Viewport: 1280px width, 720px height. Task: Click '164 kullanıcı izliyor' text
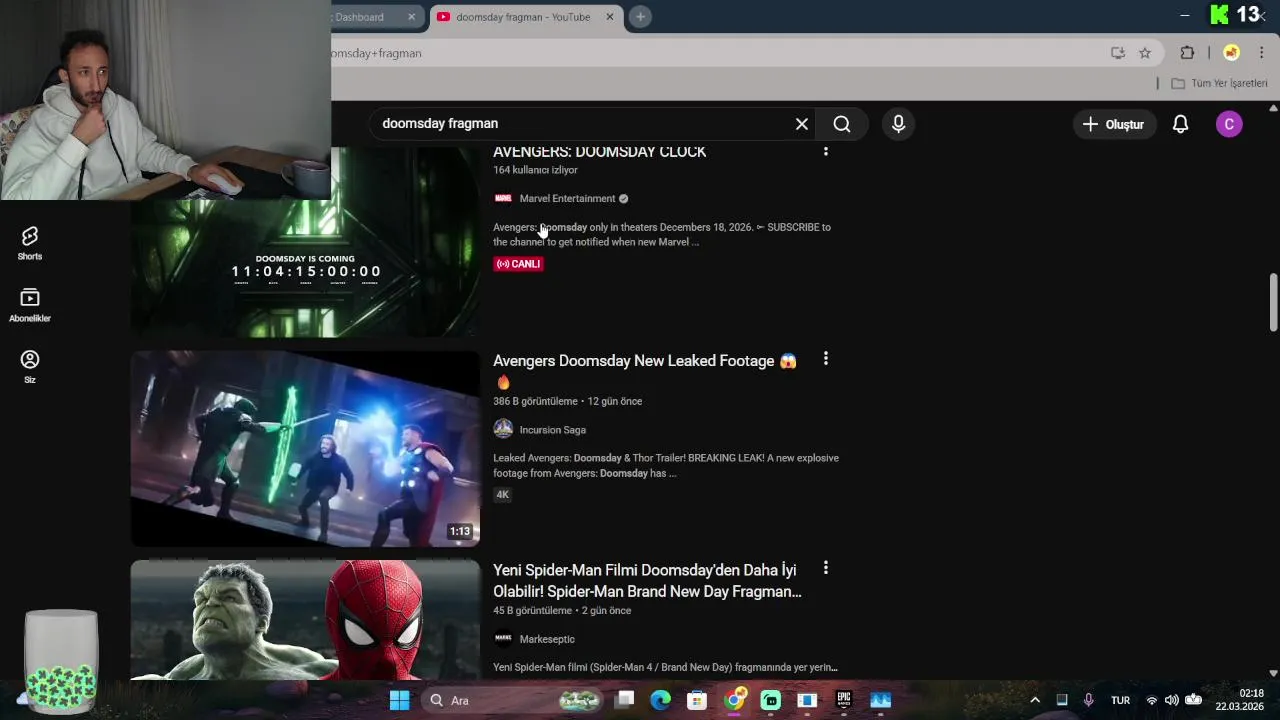pos(535,170)
